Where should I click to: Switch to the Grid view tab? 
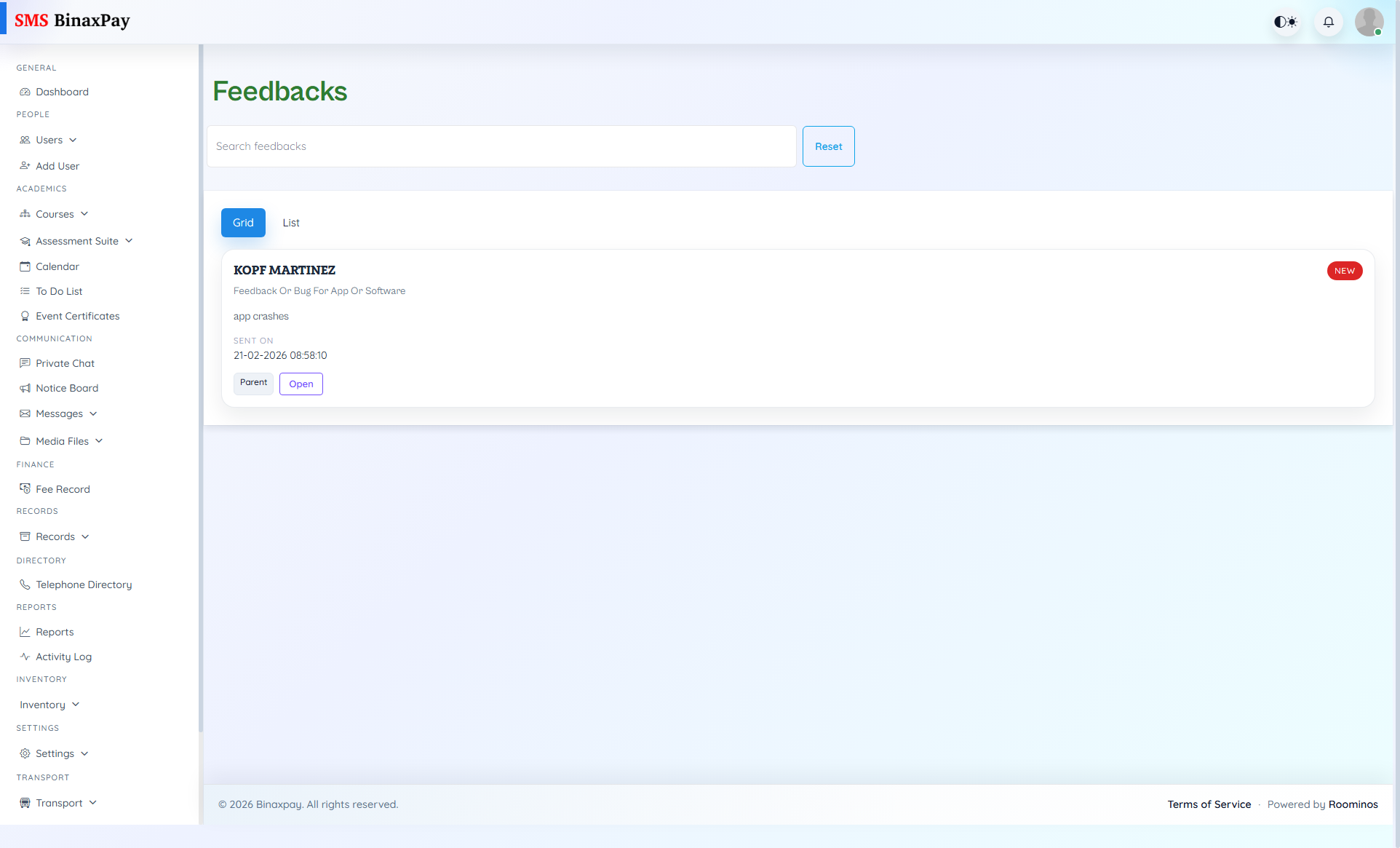[243, 223]
